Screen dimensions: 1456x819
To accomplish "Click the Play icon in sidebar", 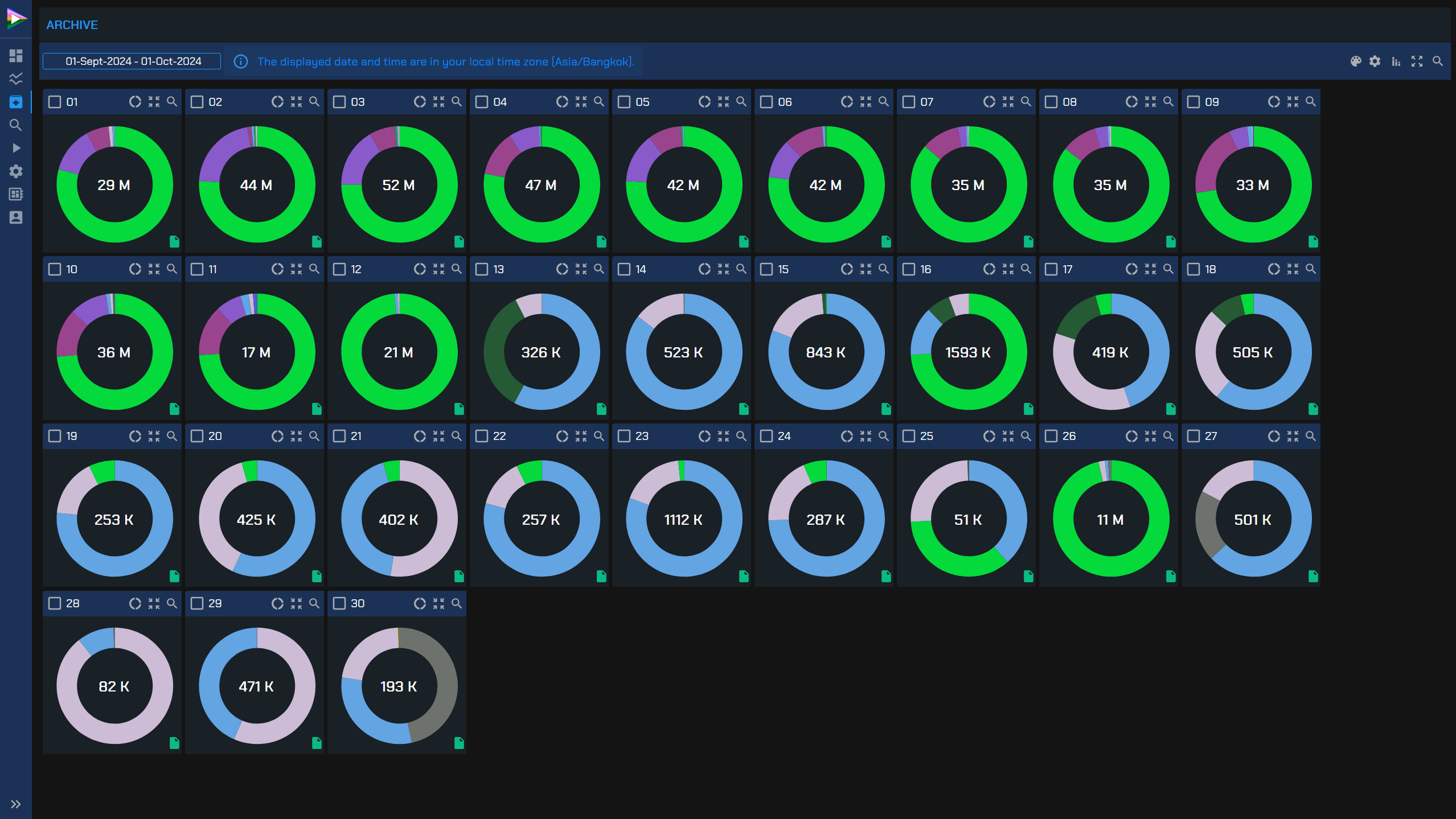I will coord(16,148).
